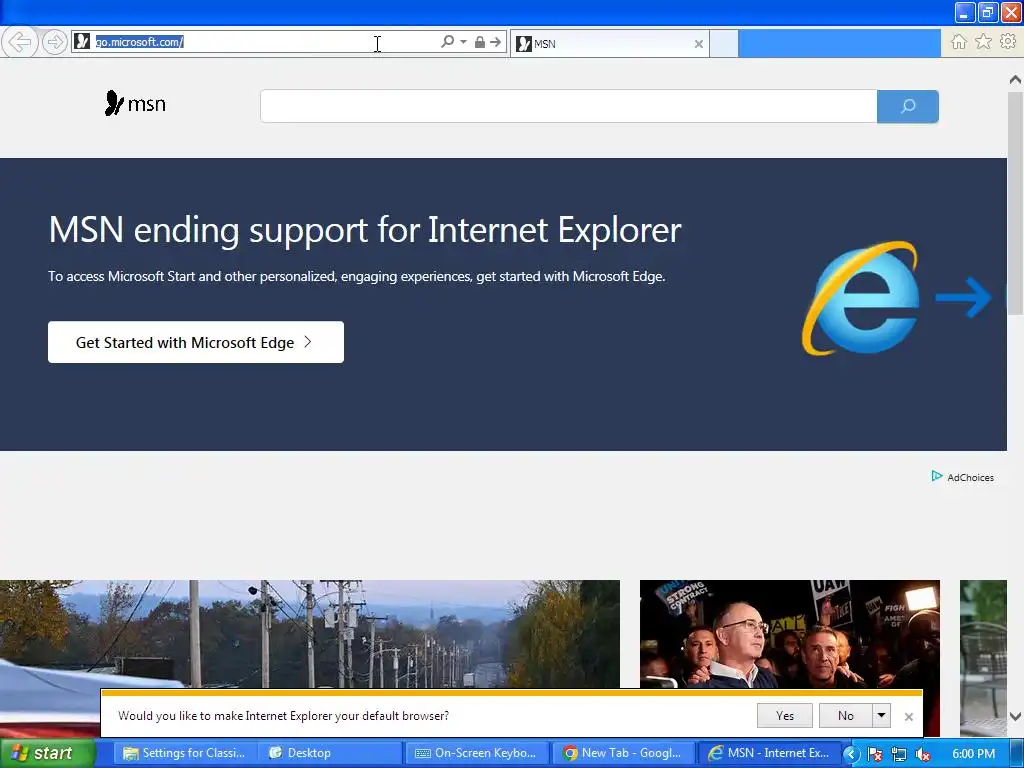Open the Home page icon
1024x768 pixels.
[959, 42]
